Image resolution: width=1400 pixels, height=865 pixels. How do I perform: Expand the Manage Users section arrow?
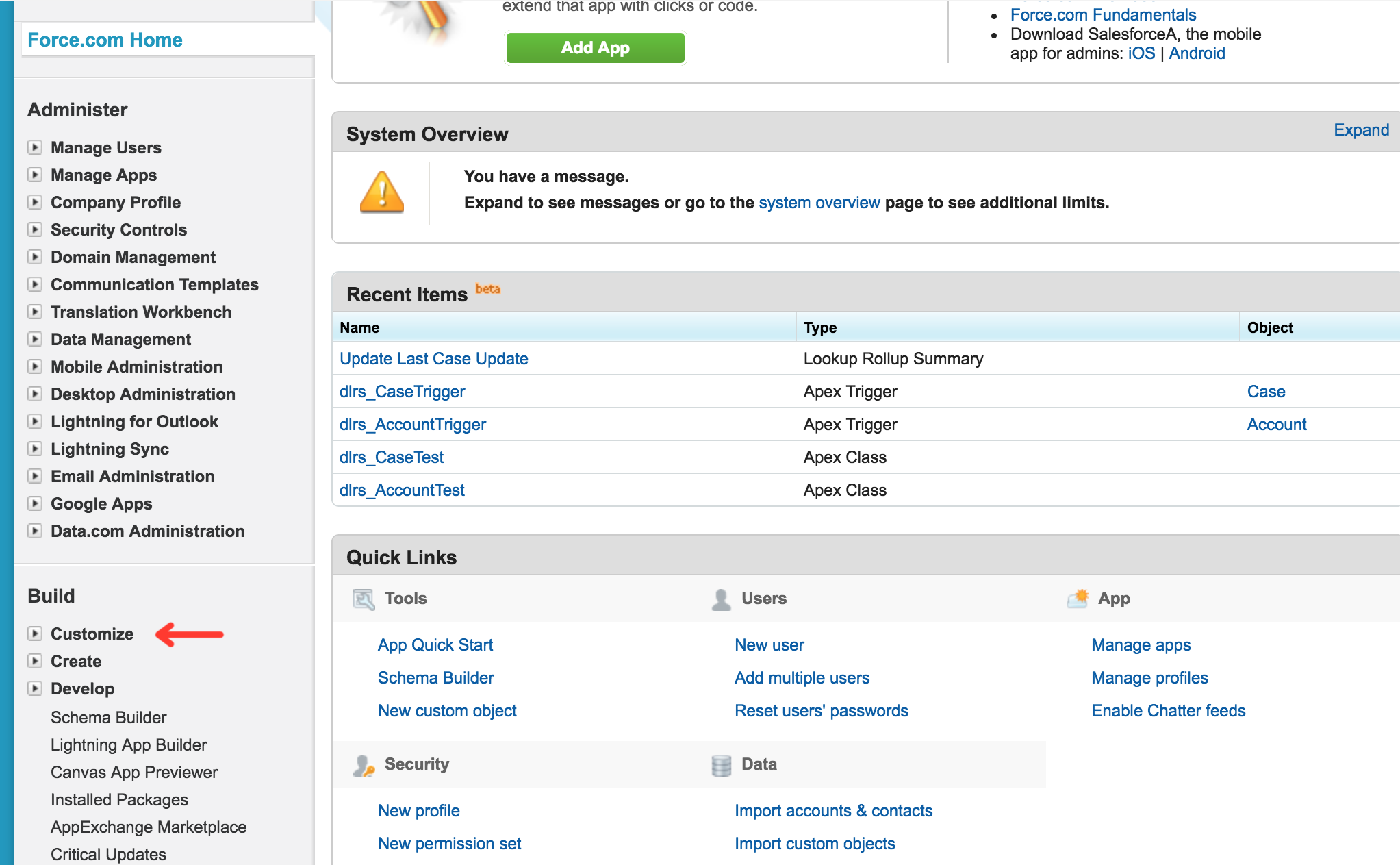[35, 147]
